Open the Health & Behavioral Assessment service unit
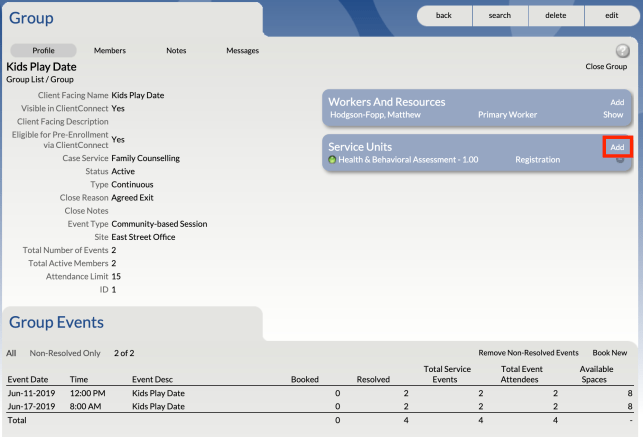 [x=408, y=159]
